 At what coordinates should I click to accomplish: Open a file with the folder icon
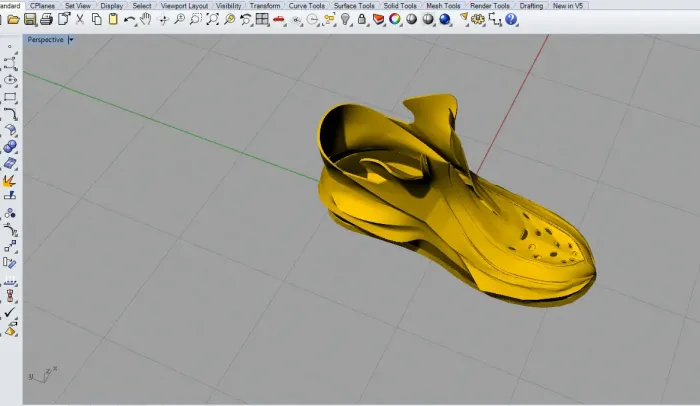pos(13,20)
